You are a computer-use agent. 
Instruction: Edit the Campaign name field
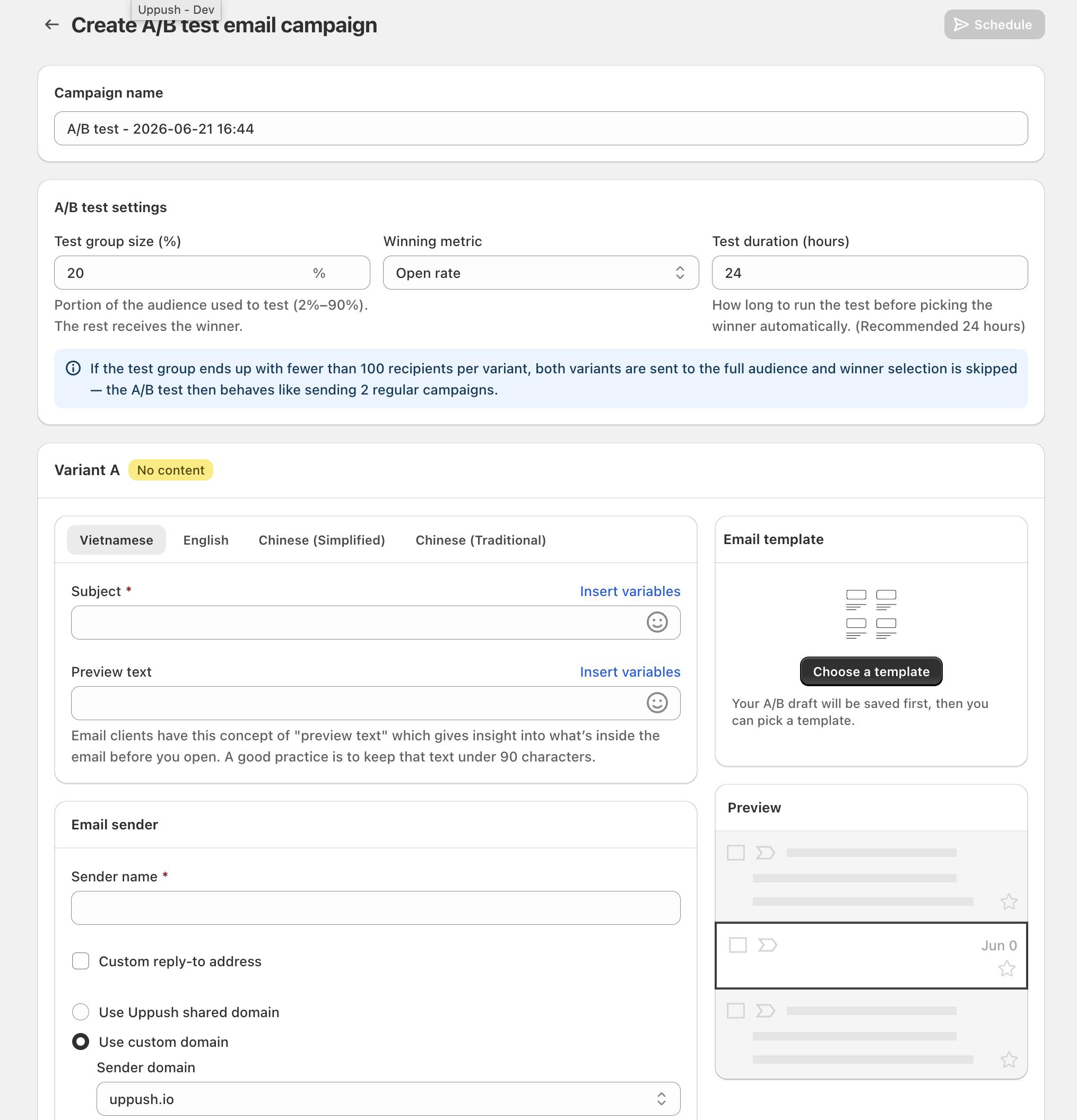click(x=541, y=128)
